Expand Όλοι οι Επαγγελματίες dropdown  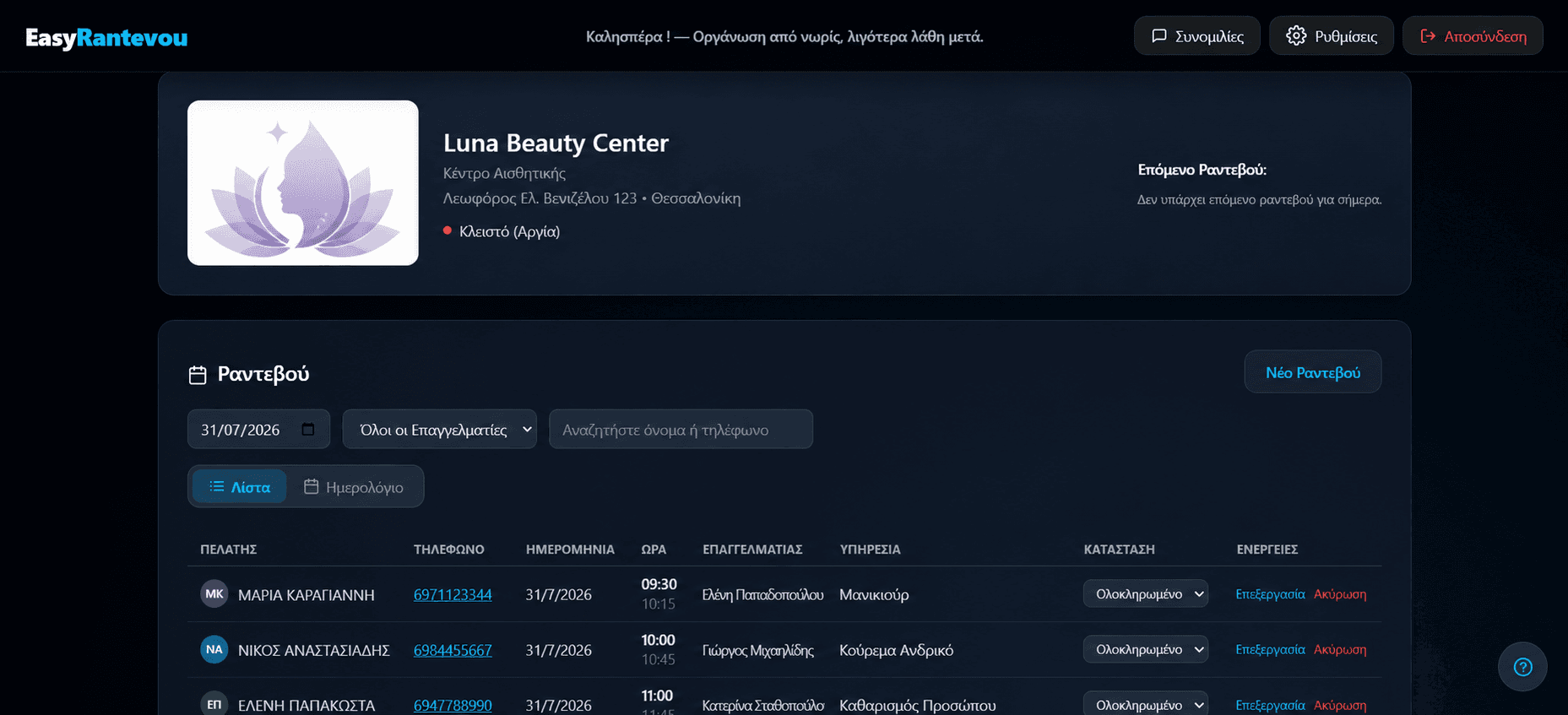click(439, 429)
